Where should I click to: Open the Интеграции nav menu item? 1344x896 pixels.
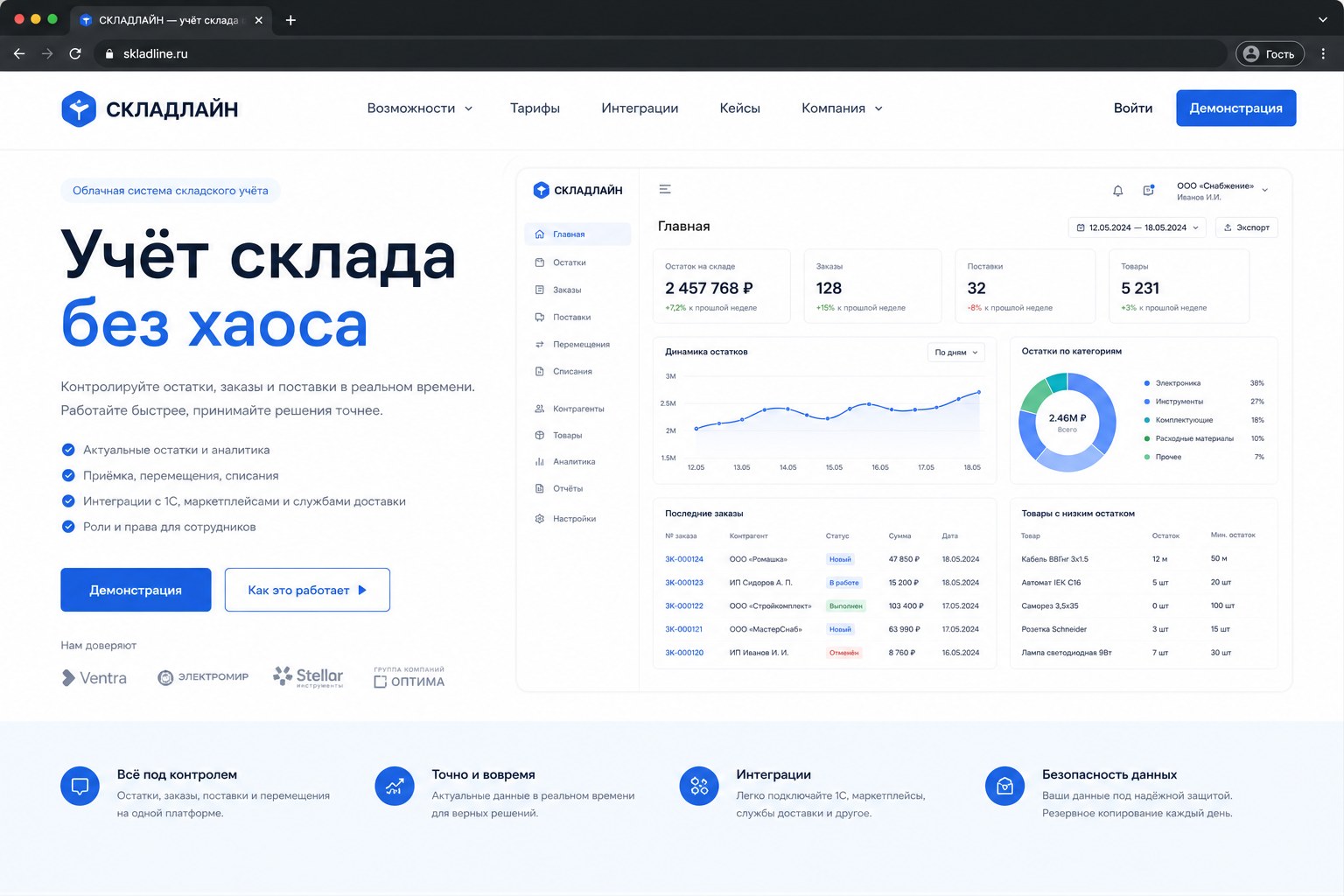(x=640, y=108)
